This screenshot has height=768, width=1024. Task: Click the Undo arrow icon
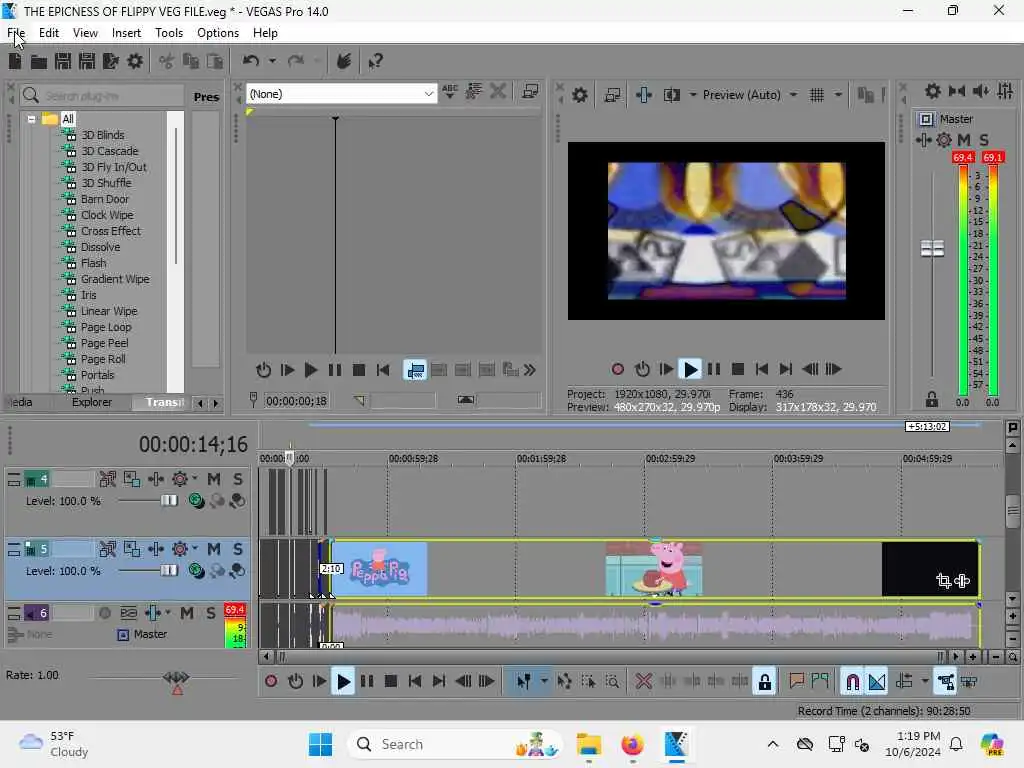251,61
